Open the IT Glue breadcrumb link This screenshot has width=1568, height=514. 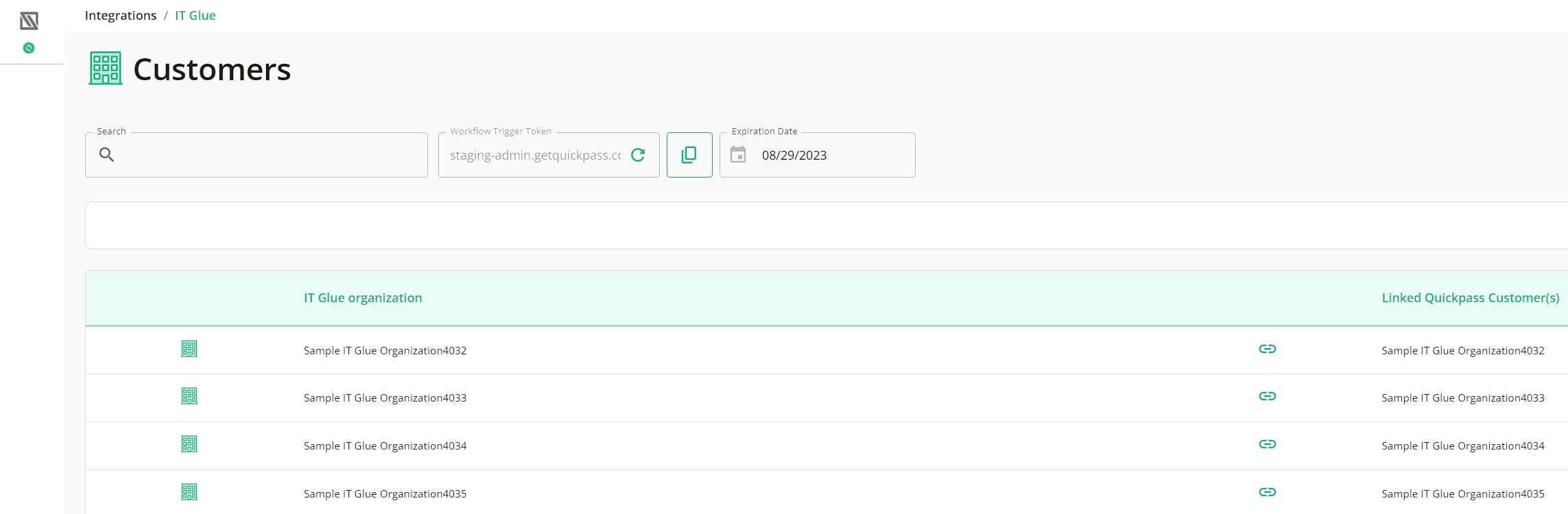pos(195,16)
